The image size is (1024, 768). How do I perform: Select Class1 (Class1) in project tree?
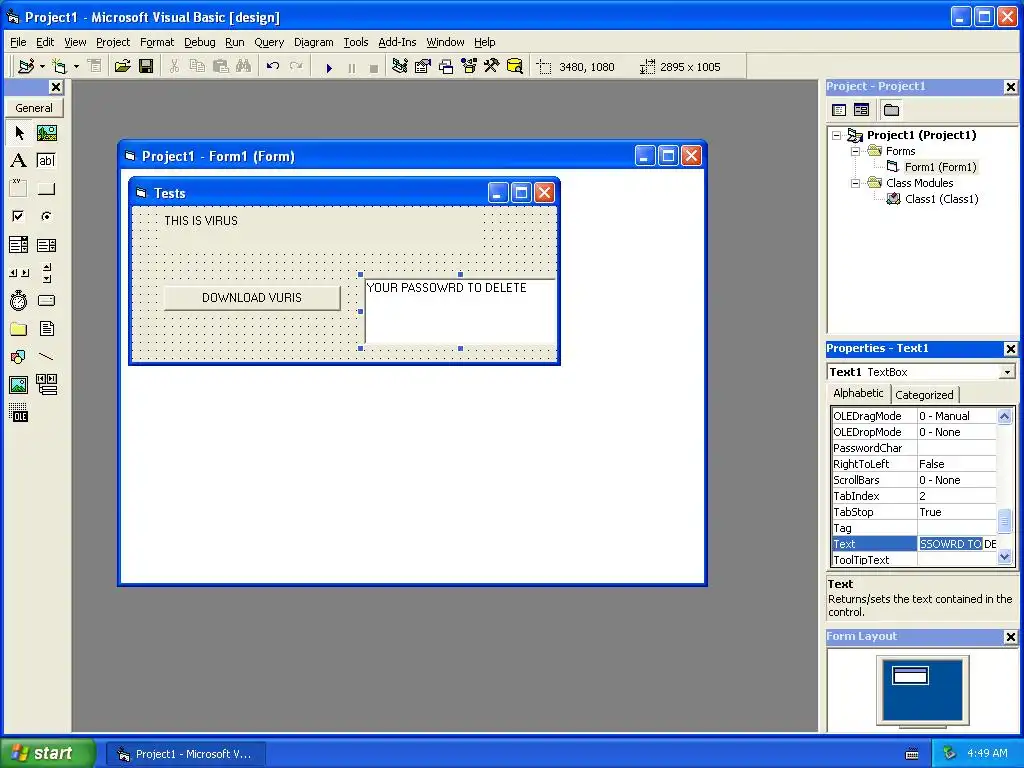(x=942, y=199)
